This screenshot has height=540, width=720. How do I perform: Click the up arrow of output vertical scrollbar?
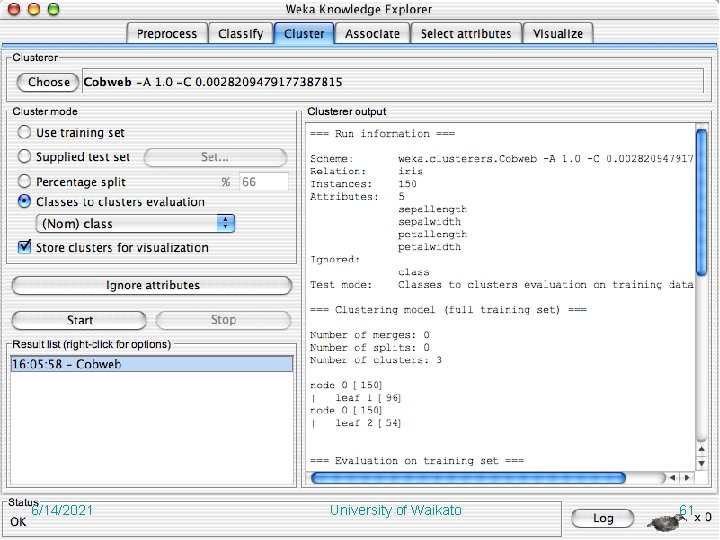(x=701, y=449)
